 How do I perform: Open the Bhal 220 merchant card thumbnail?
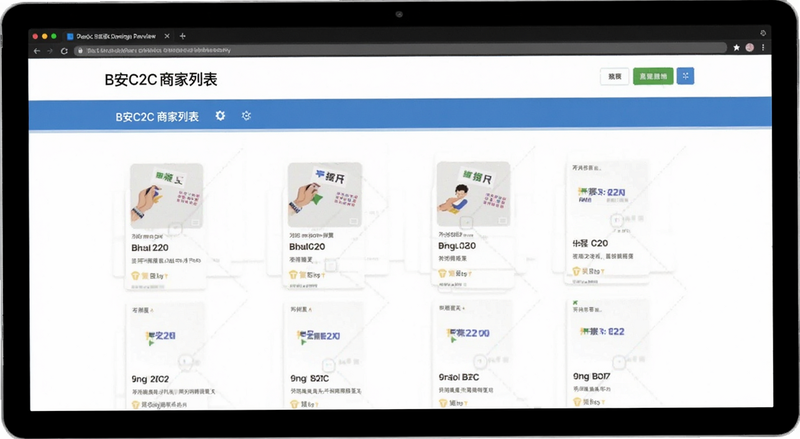tap(166, 196)
